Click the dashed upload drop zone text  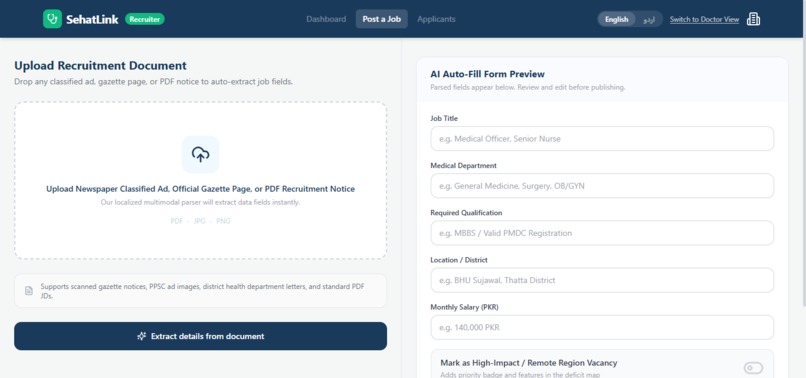click(x=200, y=189)
